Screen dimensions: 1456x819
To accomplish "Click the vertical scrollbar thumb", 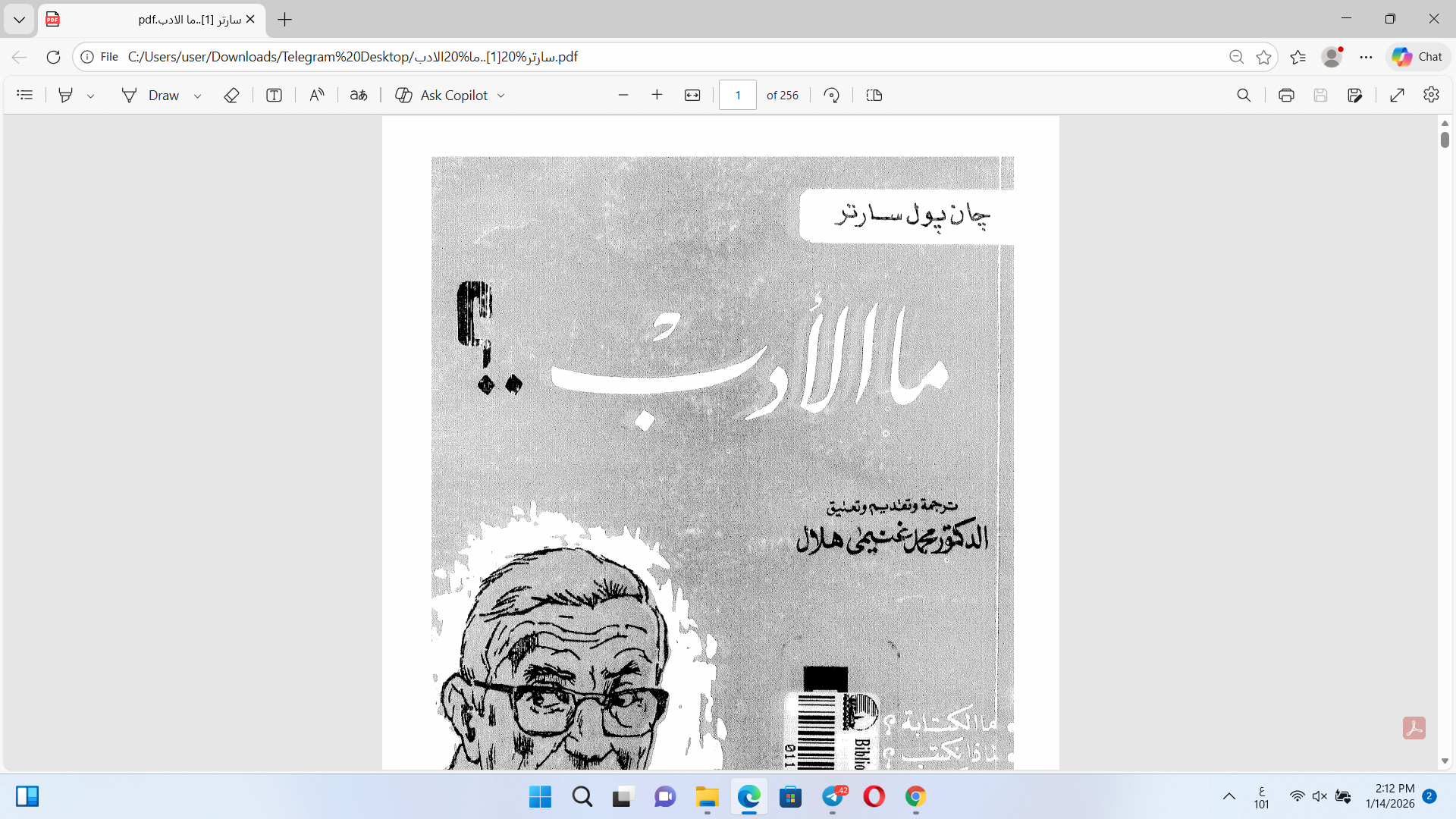I will coord(1445,140).
